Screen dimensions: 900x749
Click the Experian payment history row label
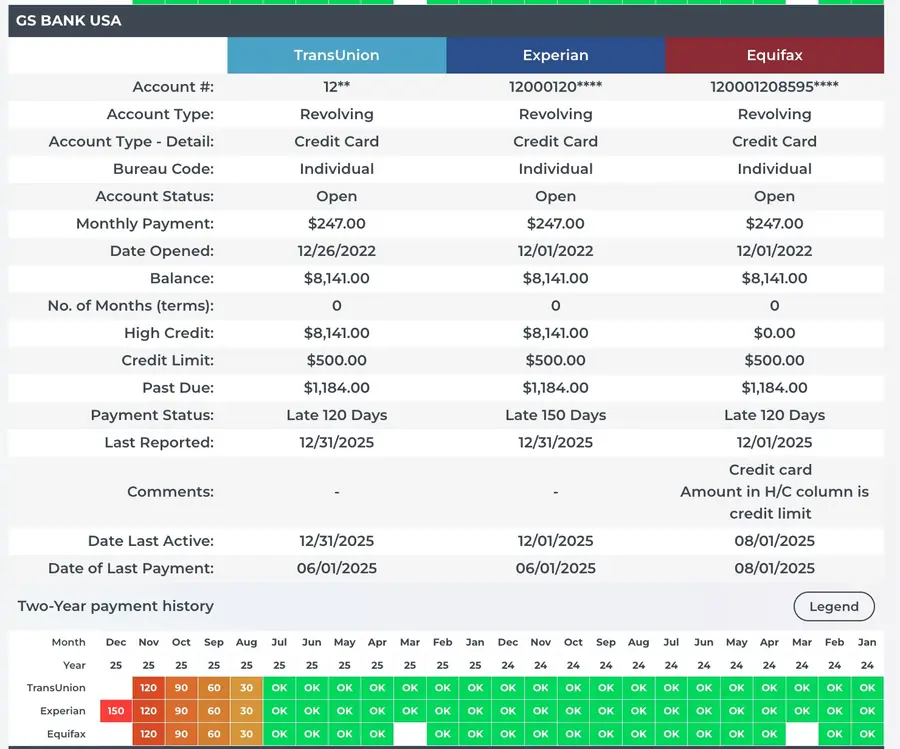coord(63,711)
